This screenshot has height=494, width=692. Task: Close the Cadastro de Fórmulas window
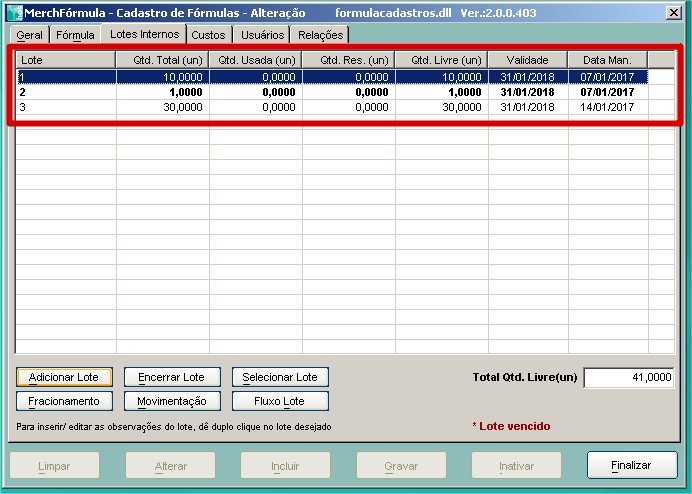[674, 14]
